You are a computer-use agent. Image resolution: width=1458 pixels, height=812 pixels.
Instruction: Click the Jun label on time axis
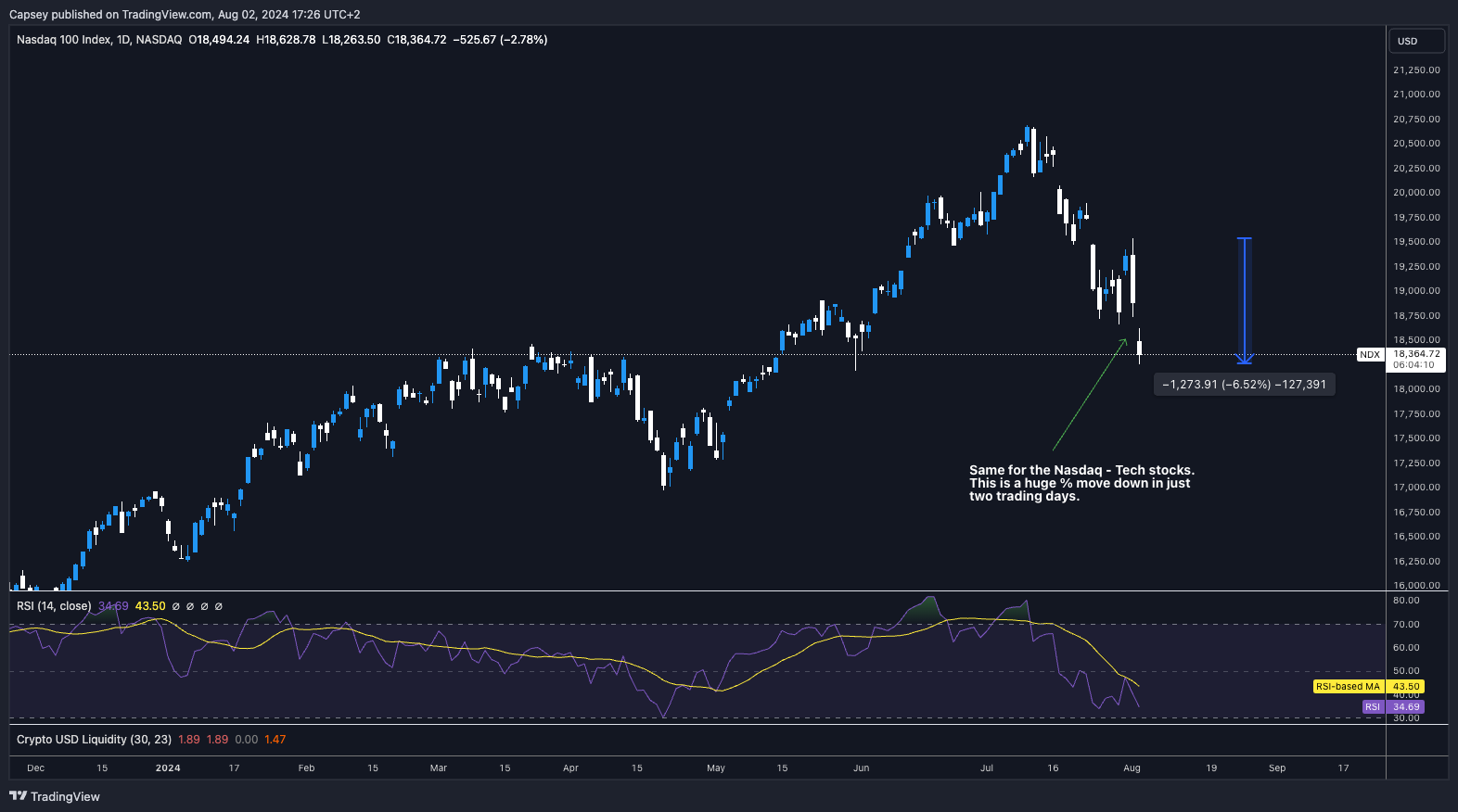click(862, 768)
